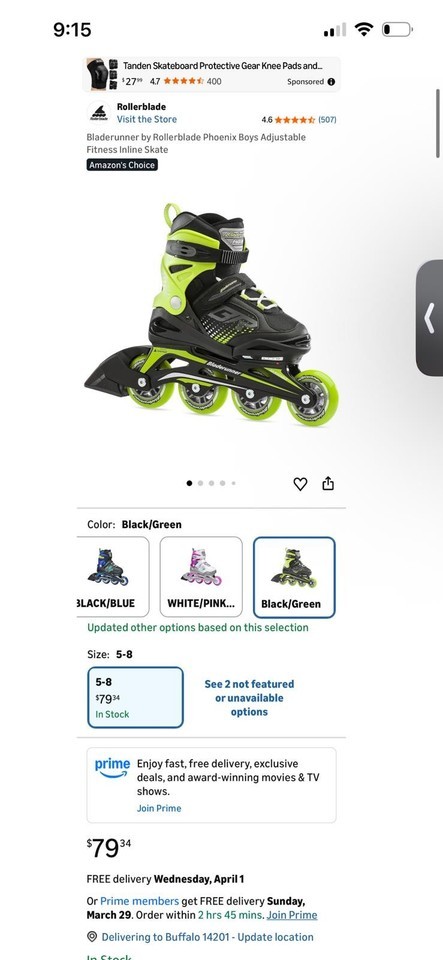This screenshot has width=443, height=960.
Task: Tap the Prime logo
Action: [x=112, y=768]
